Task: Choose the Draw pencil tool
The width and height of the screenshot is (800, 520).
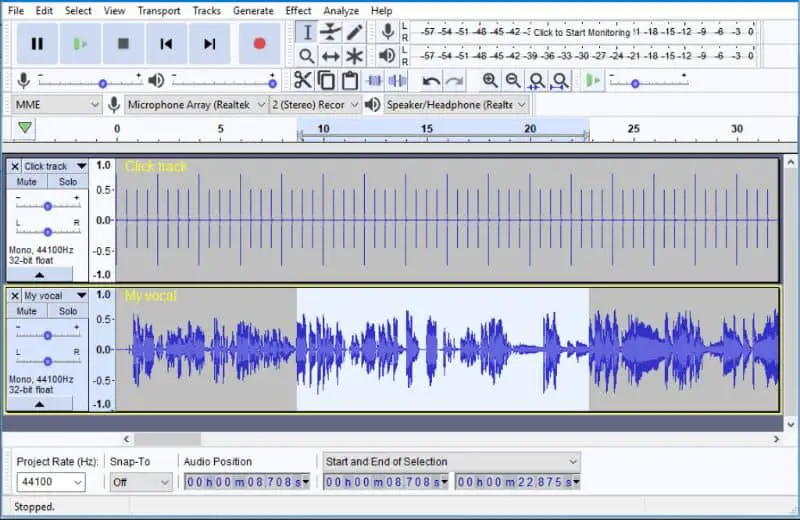Action: coord(354,32)
